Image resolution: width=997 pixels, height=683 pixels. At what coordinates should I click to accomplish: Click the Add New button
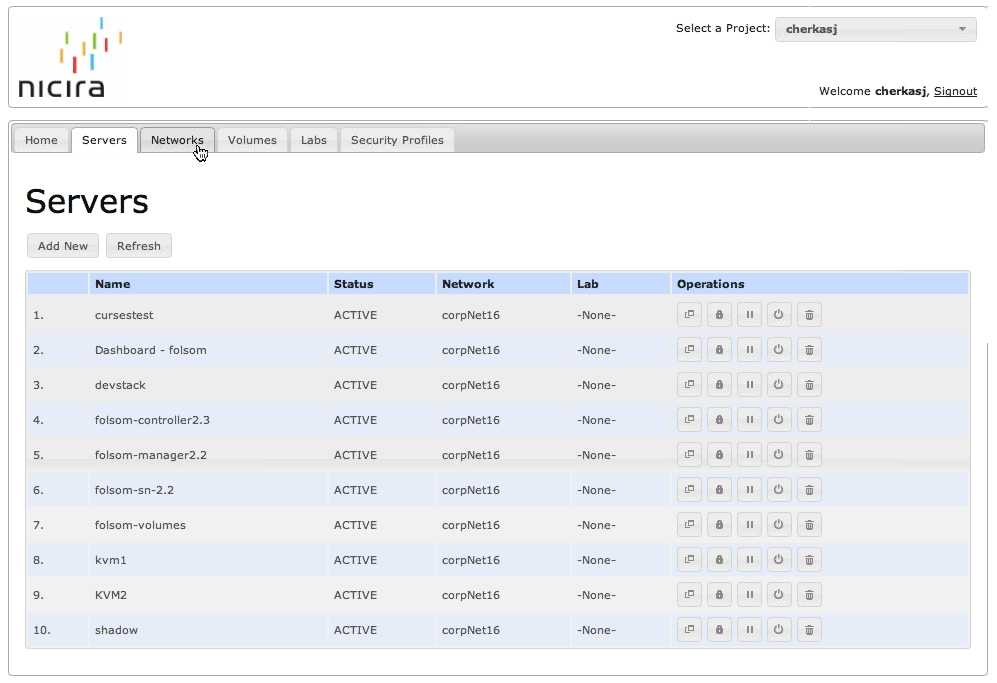pyautogui.click(x=63, y=246)
